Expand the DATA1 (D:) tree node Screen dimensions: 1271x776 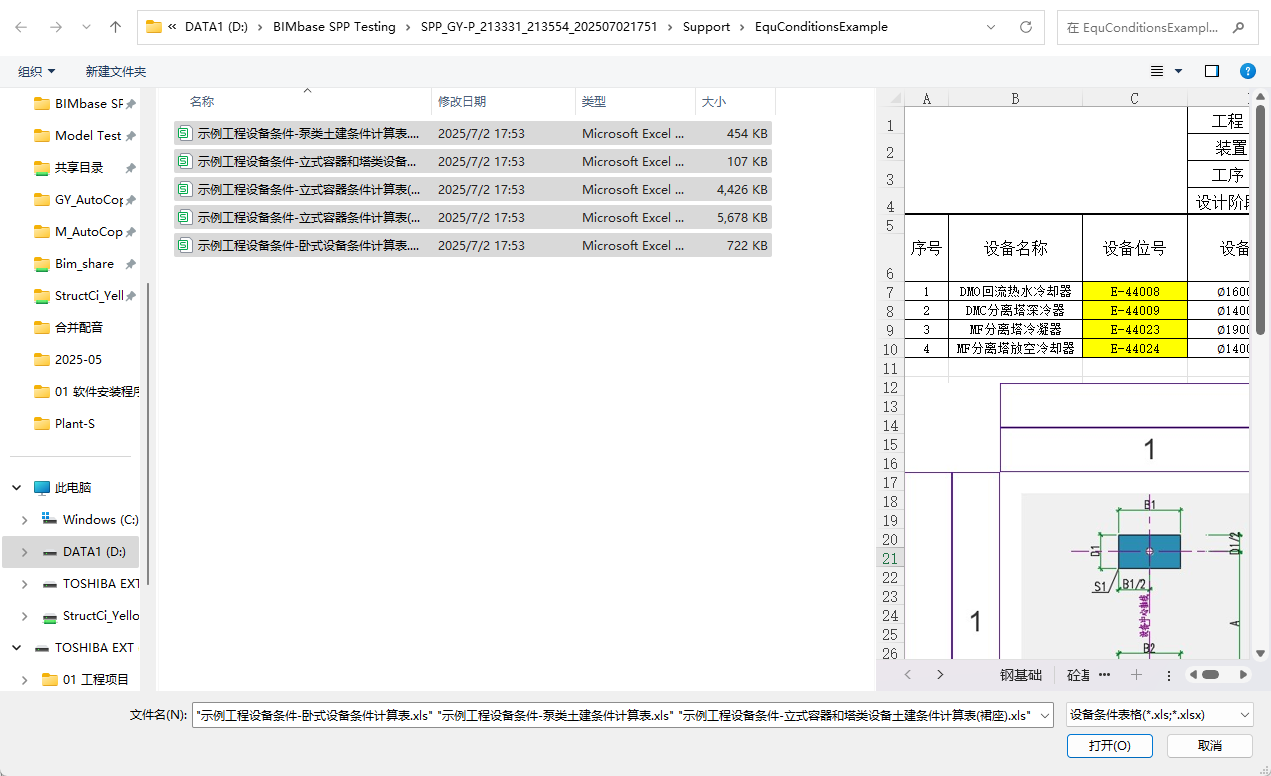click(x=24, y=552)
